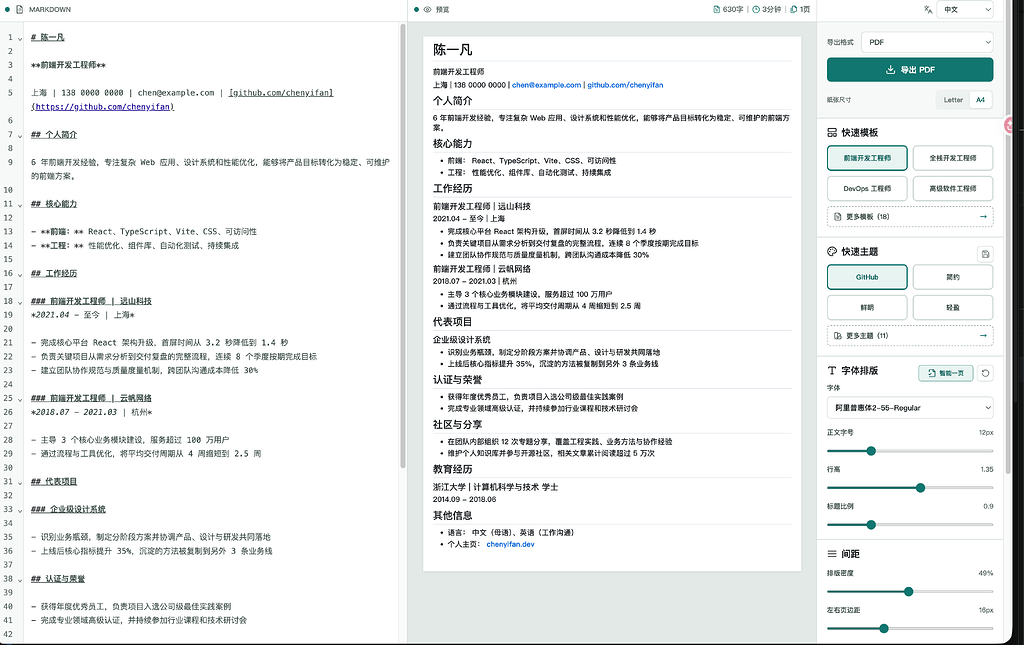Click the MARKDOWN pane label
Image resolution: width=1024 pixels, height=645 pixels.
pos(50,10)
